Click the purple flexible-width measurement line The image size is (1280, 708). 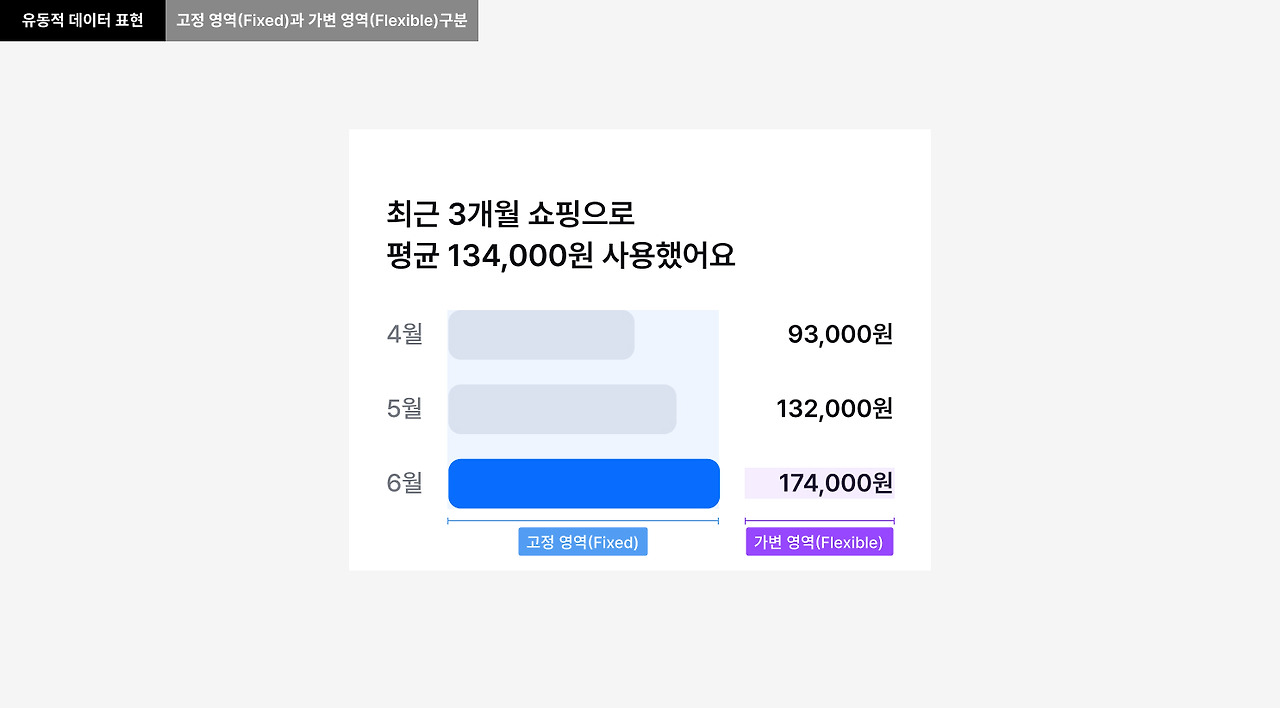820,521
